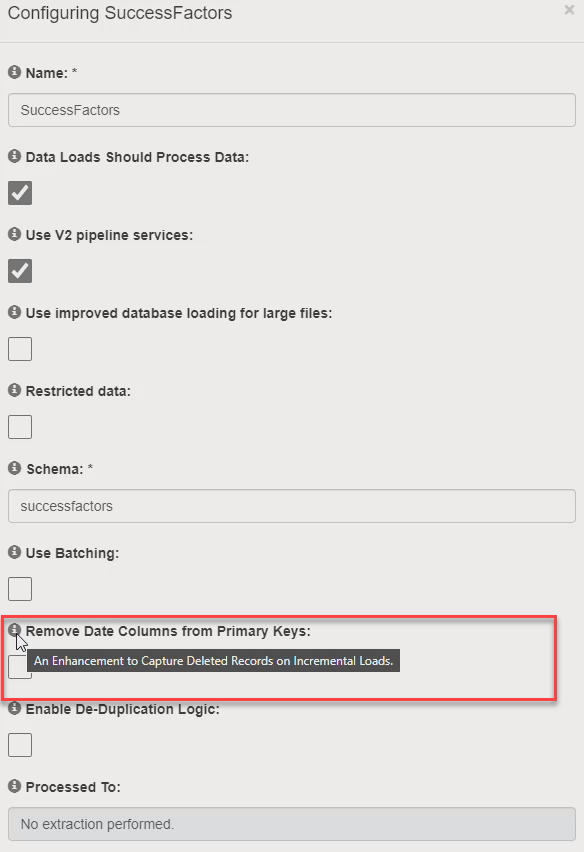
Task: Click info icon beside Enable De-Duplication Logic
Action: pos(15,708)
